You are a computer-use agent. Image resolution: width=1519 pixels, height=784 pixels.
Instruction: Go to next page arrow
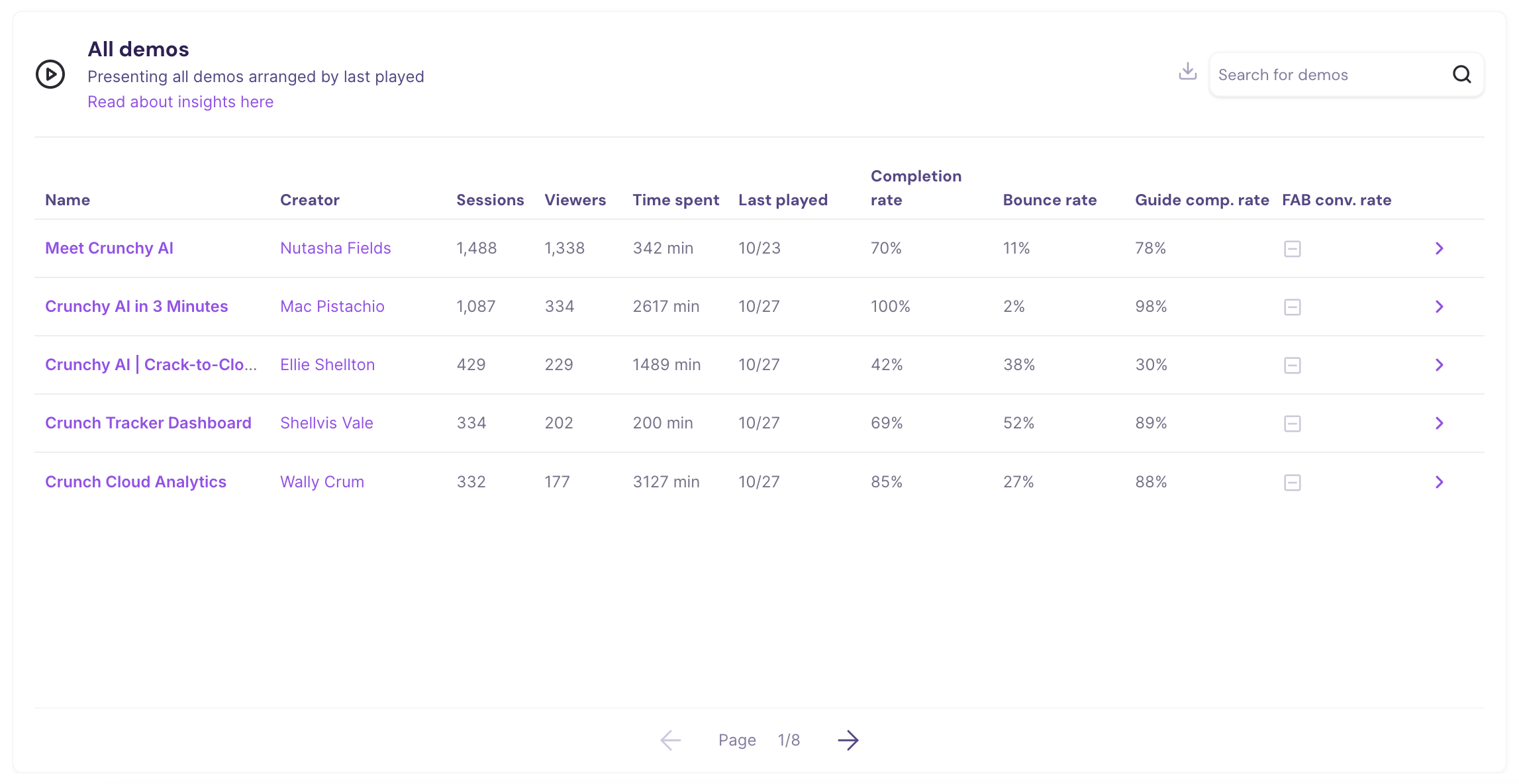(x=848, y=740)
